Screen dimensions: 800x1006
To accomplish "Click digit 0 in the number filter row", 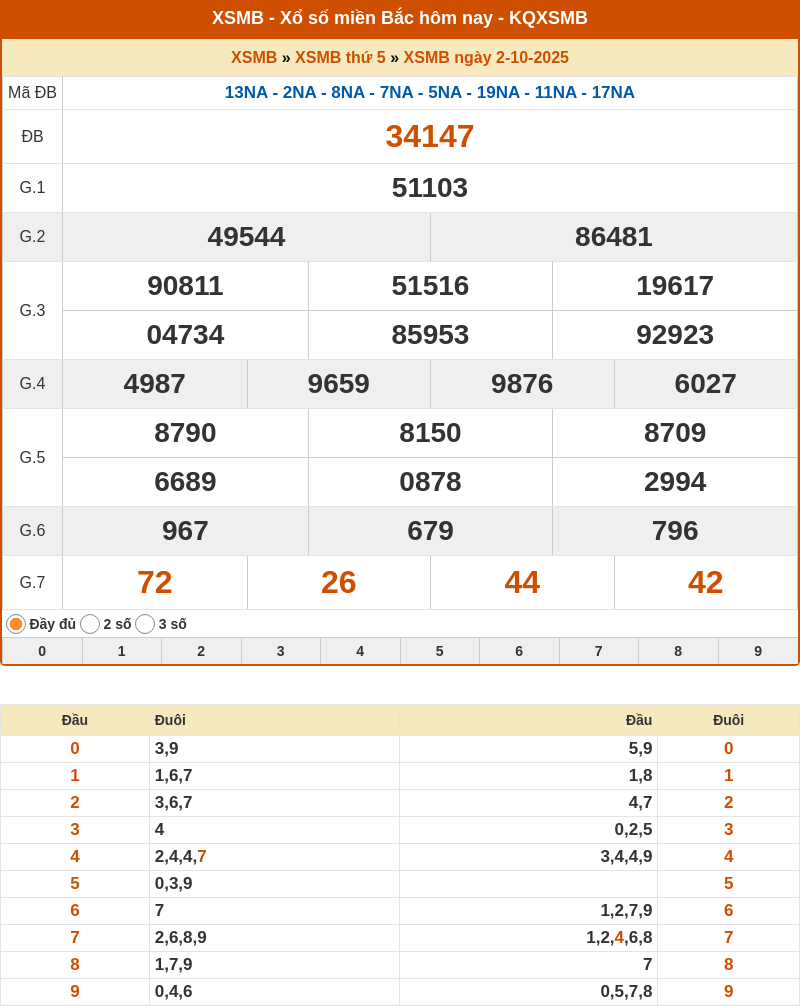I will click(42, 651).
